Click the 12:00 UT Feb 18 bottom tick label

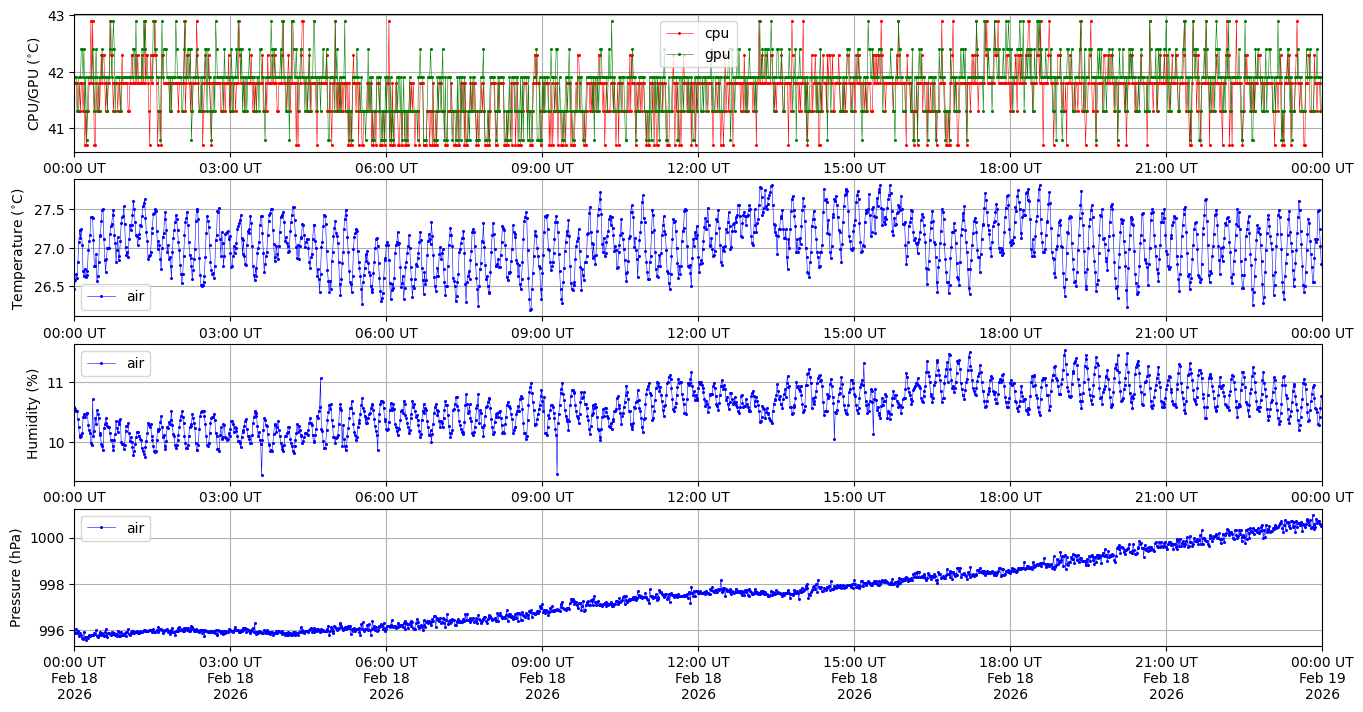coord(698,678)
